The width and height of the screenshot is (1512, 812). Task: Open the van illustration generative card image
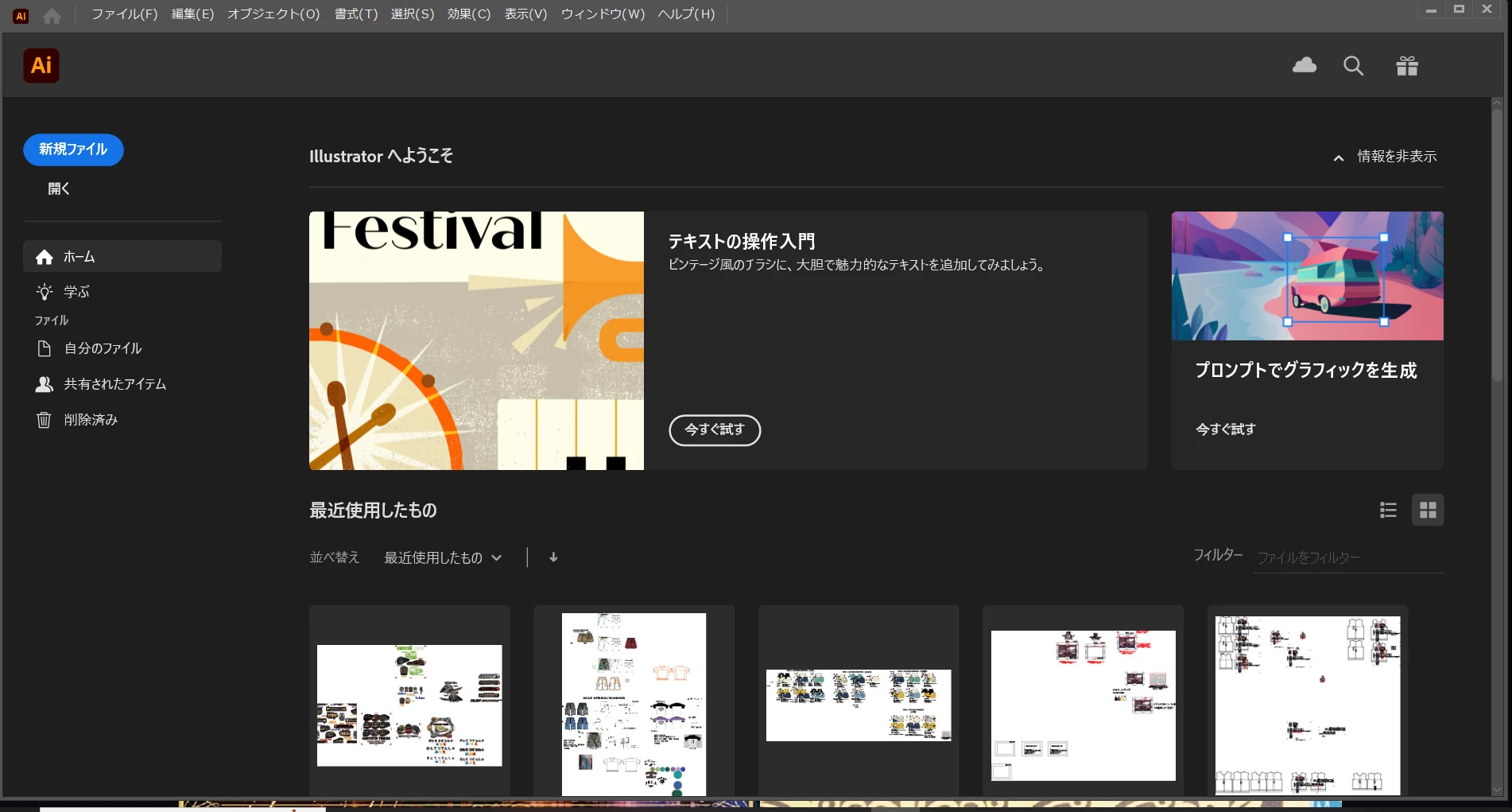pyautogui.click(x=1307, y=276)
